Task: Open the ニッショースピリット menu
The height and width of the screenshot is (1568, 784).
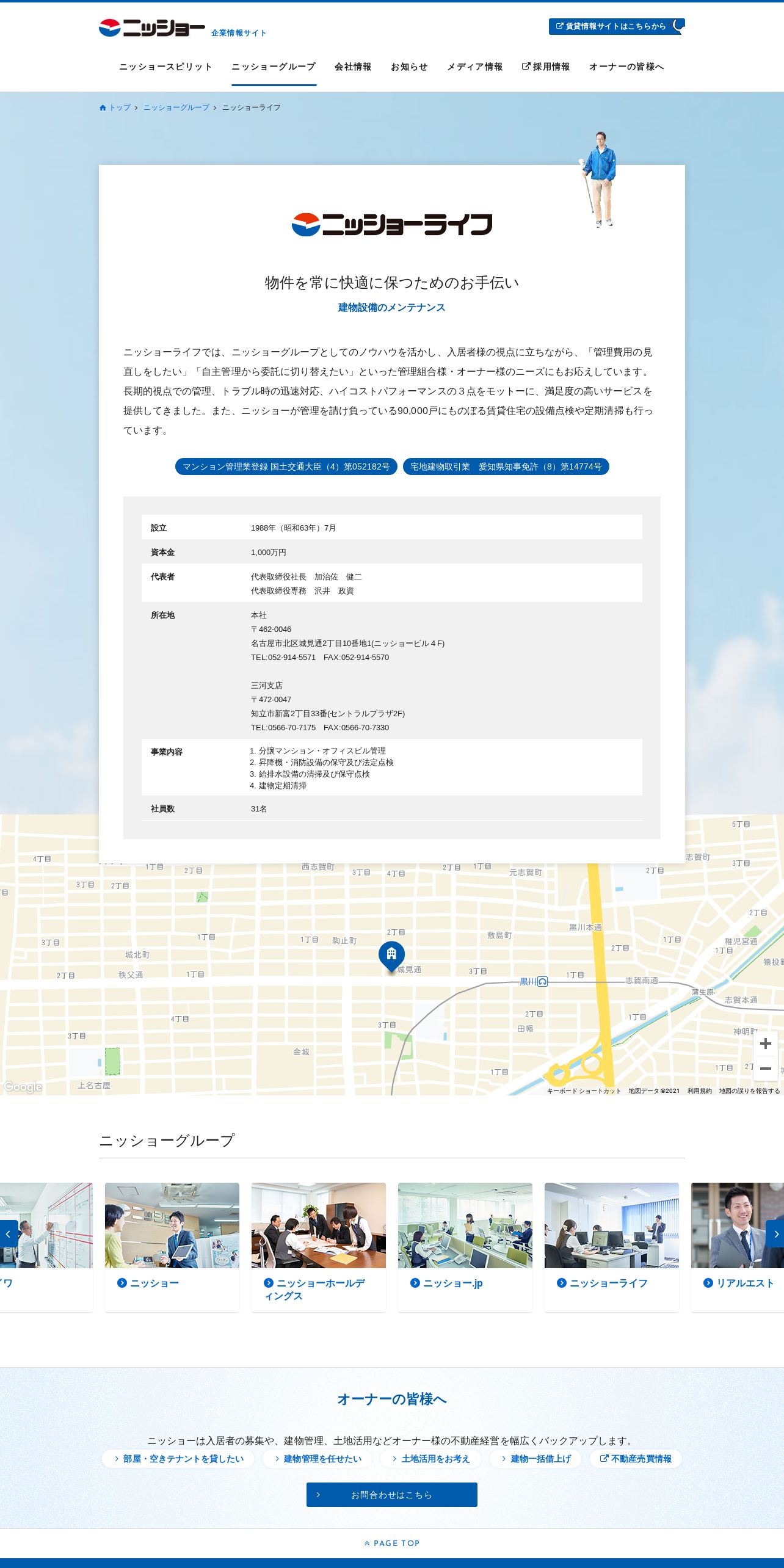Action: point(165,67)
